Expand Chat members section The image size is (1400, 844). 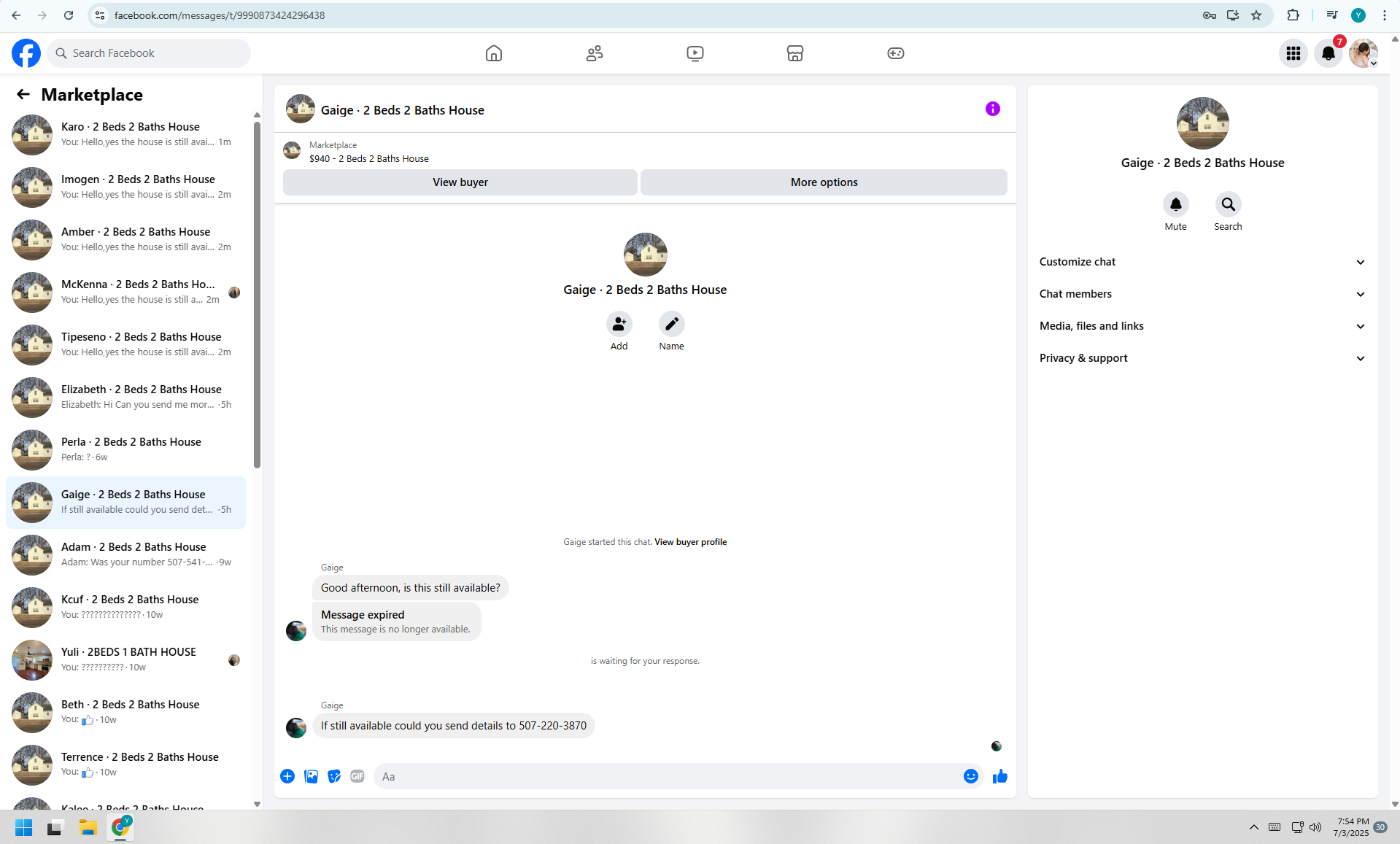tap(1202, 294)
